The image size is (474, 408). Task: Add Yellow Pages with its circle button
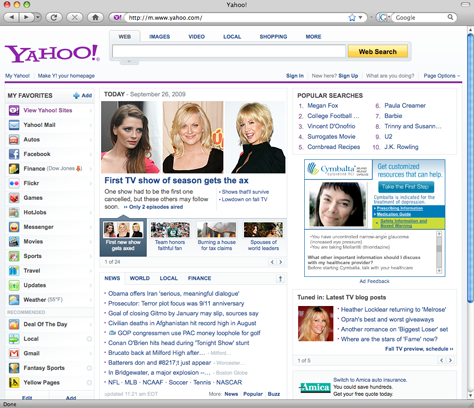click(x=89, y=383)
